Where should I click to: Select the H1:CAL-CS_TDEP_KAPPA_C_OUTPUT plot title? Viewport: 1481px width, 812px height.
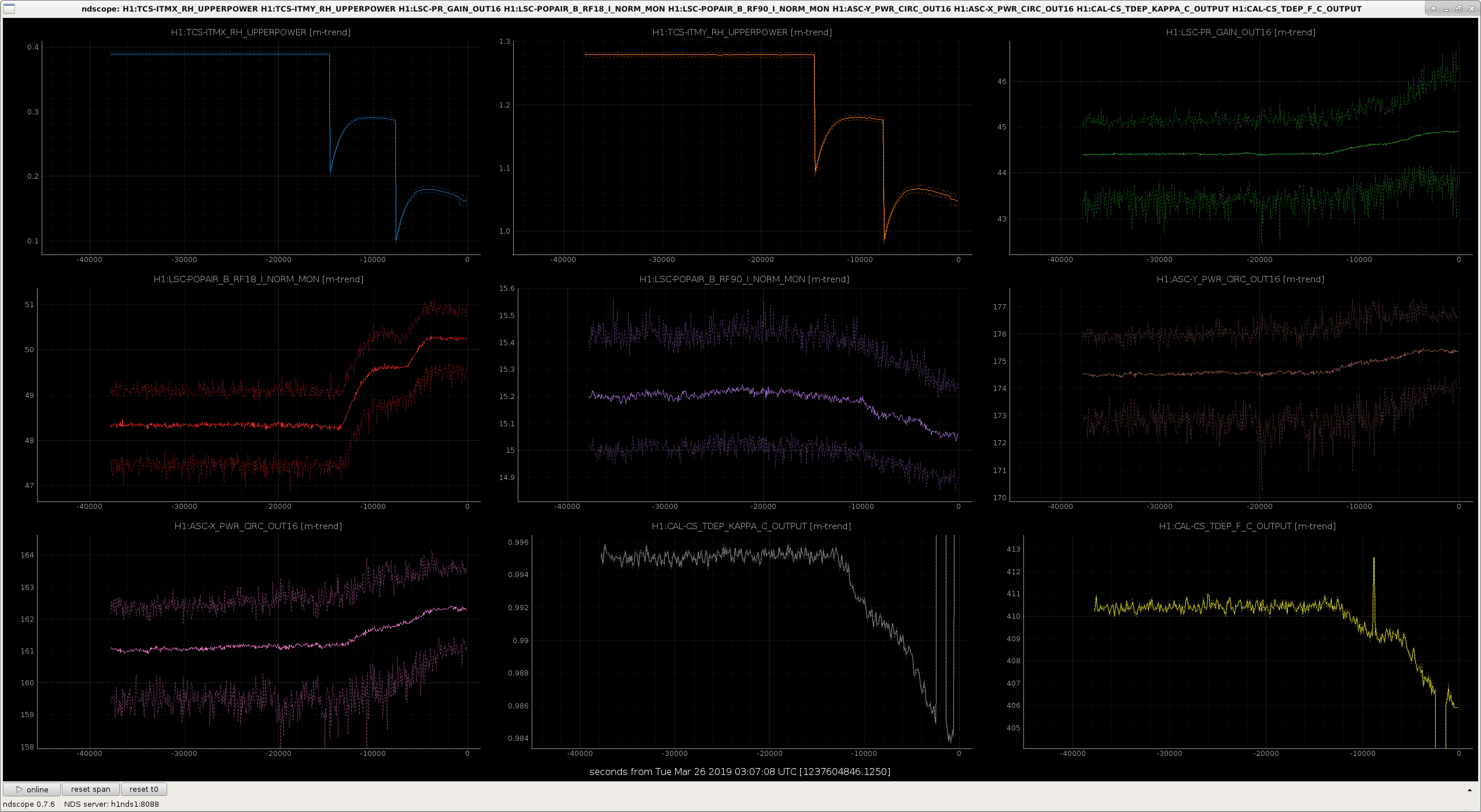(x=751, y=526)
